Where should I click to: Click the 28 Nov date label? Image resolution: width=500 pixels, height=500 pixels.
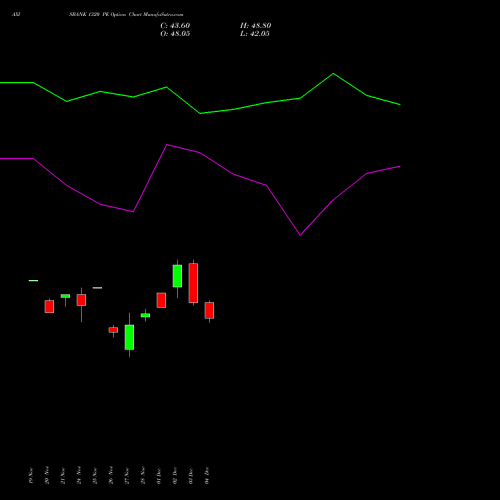tap(143, 476)
